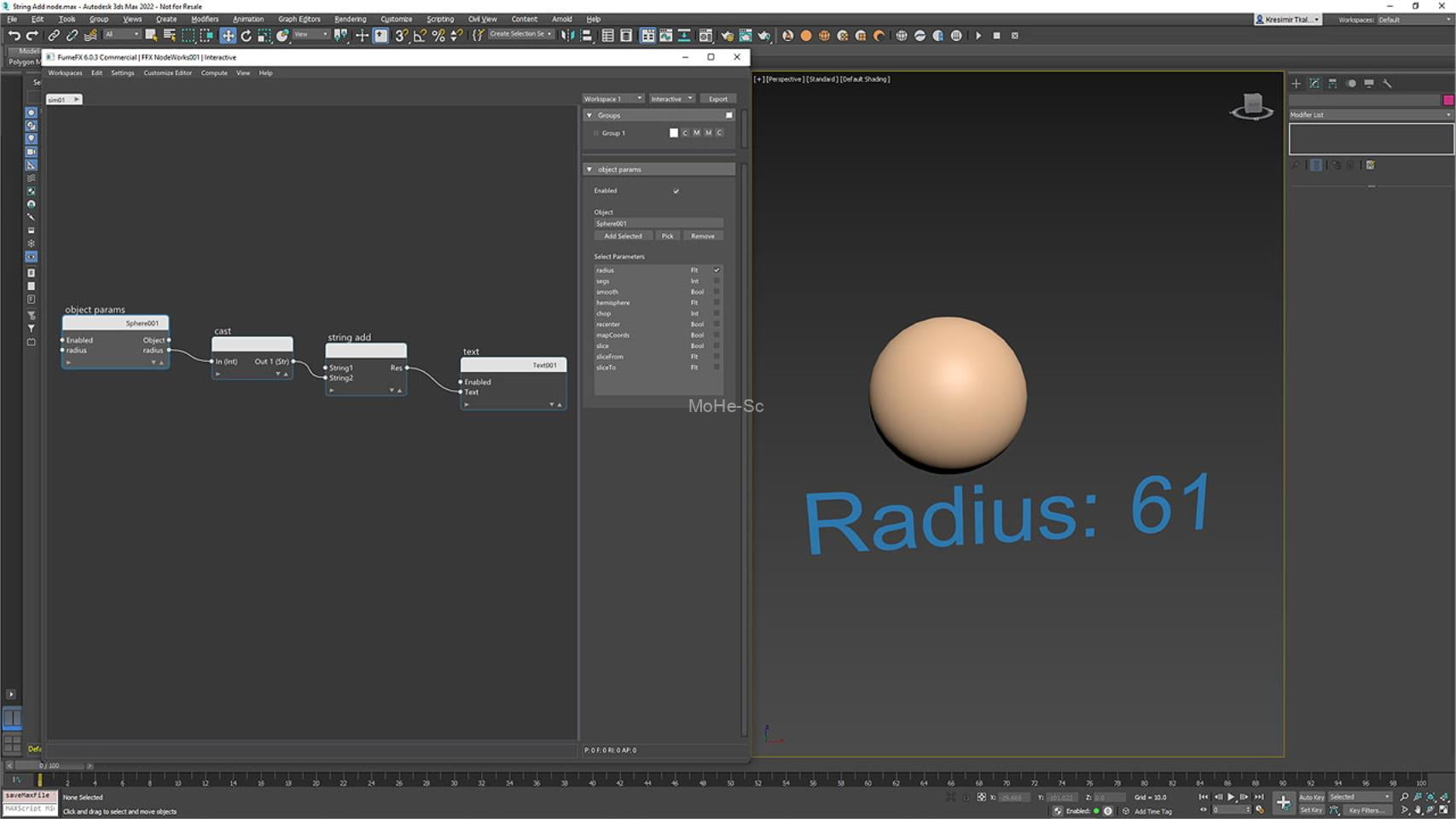Open the Workspace 1 dropdown

click(612, 99)
